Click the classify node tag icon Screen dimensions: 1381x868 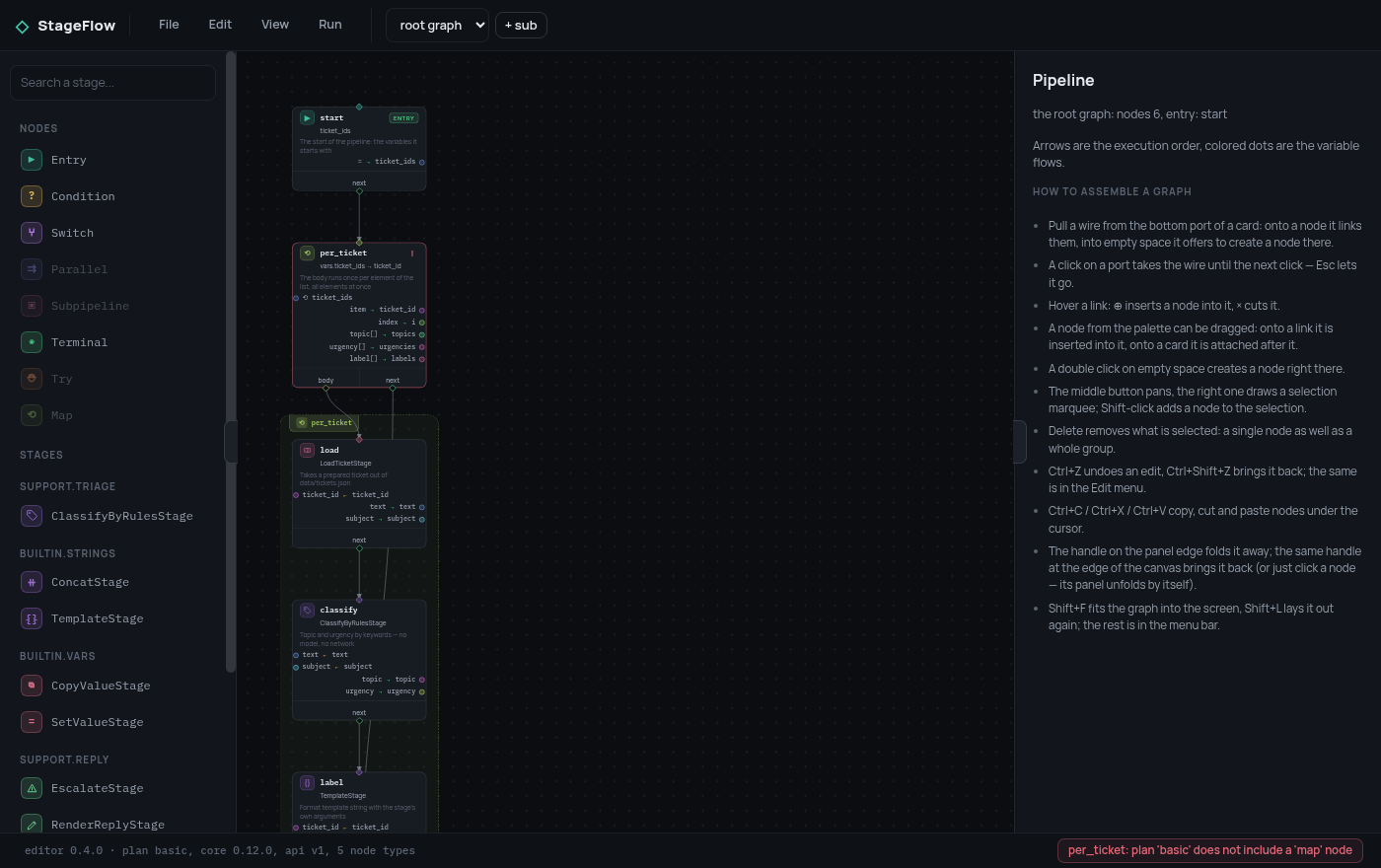click(307, 611)
